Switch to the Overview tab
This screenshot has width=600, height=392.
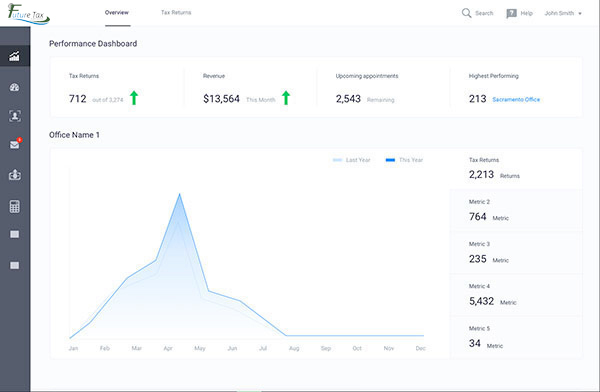[117, 13]
